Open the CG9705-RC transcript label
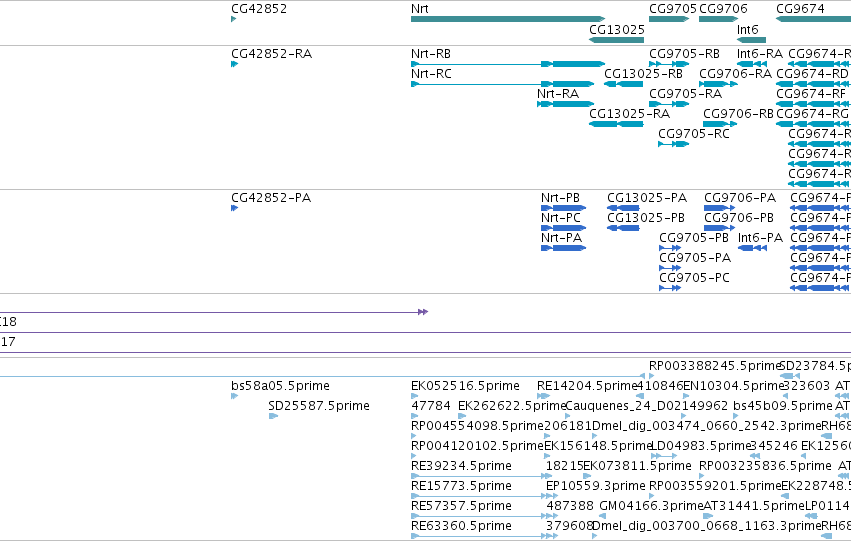 click(694, 134)
